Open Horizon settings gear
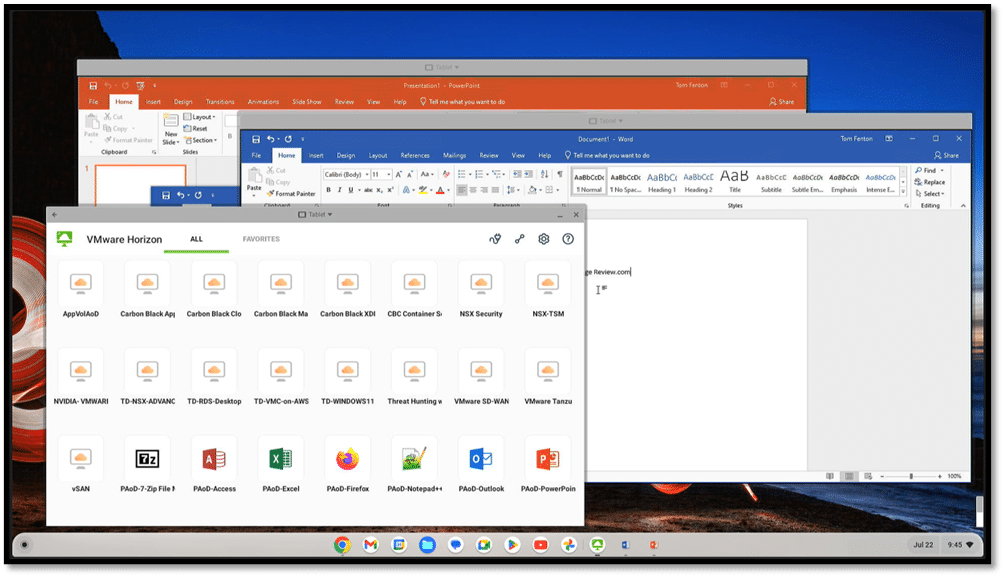 (x=544, y=239)
